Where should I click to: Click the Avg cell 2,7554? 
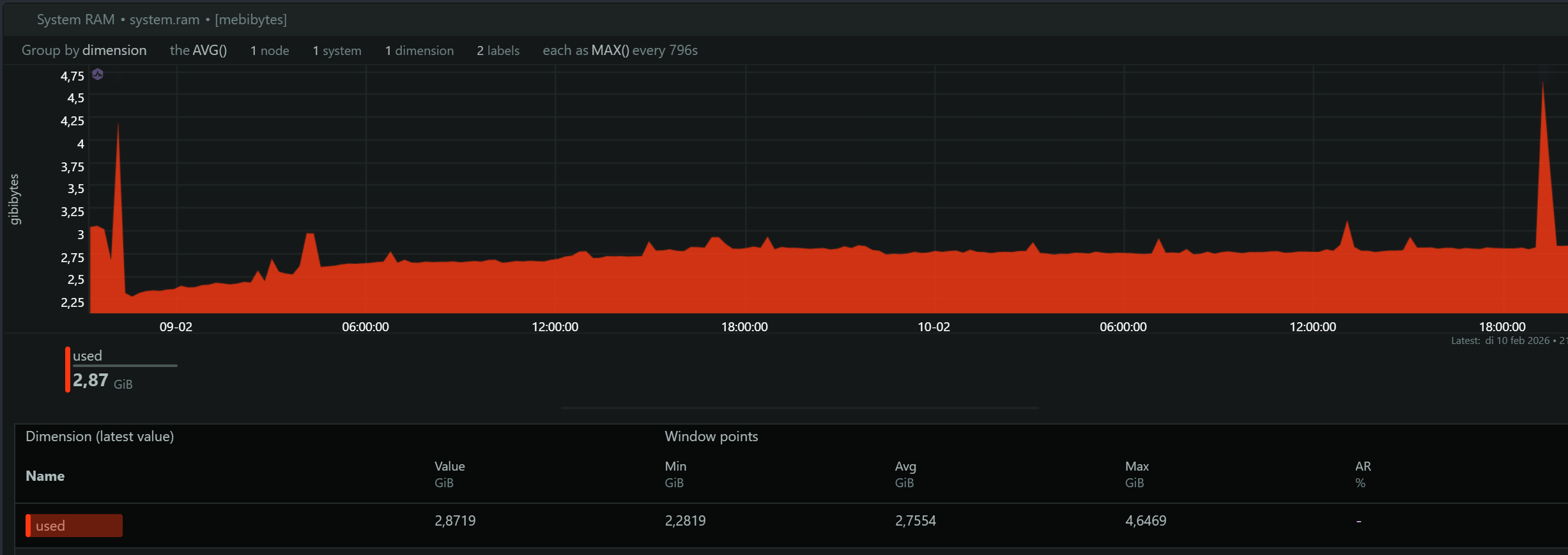click(915, 520)
